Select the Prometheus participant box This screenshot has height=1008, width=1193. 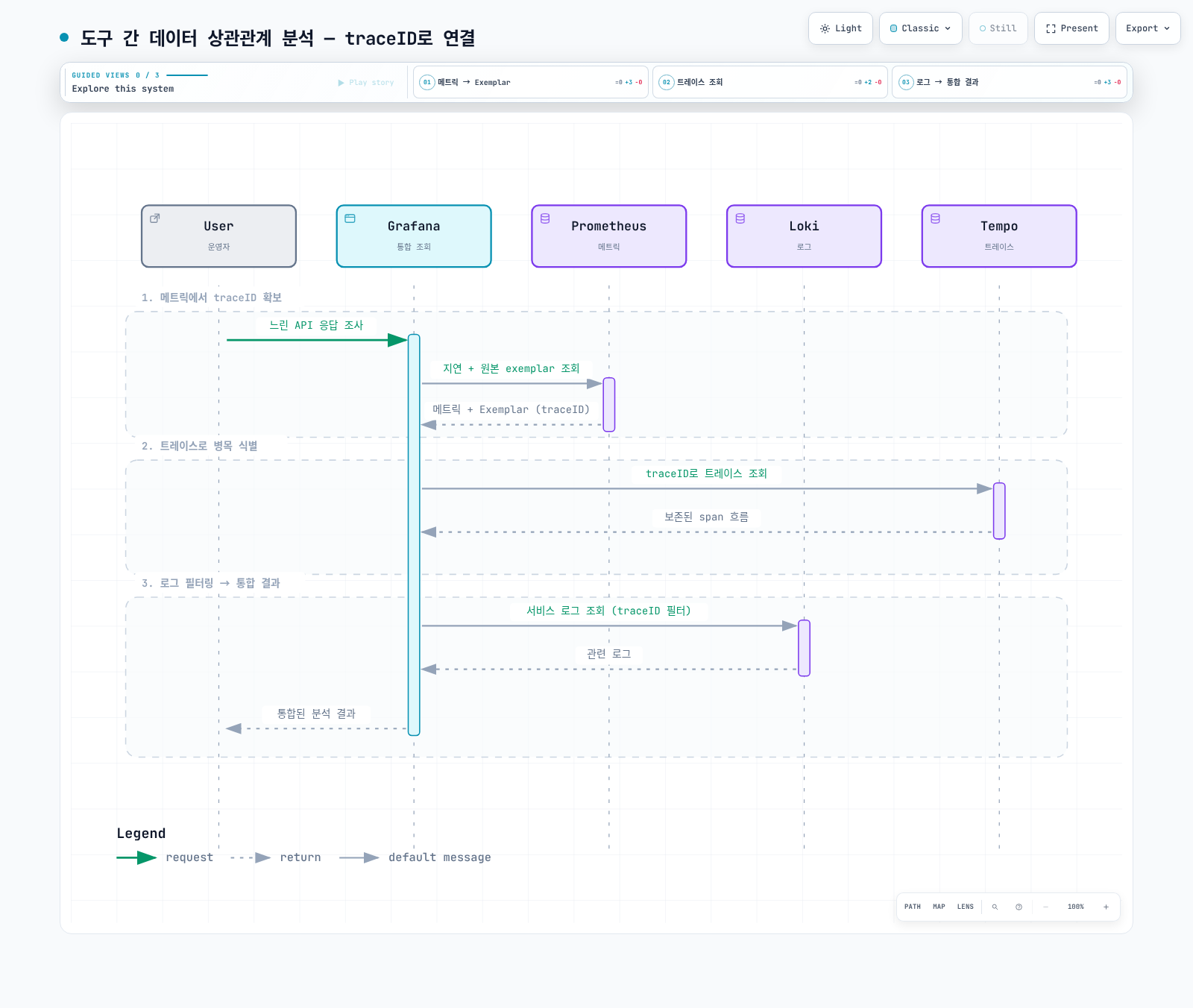pos(608,236)
